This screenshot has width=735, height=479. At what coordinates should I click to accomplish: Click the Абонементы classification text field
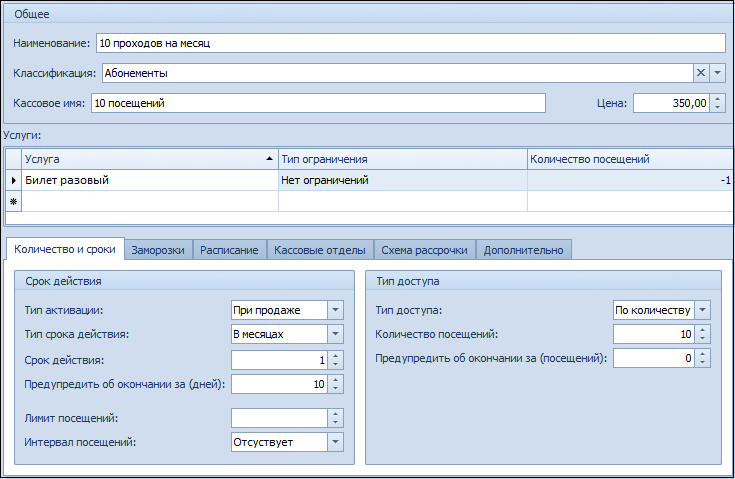[398, 73]
